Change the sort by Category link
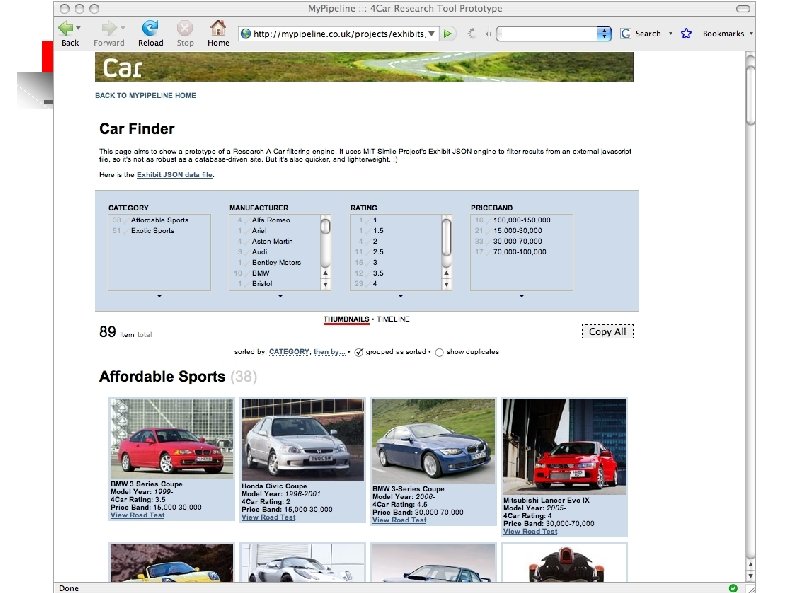Screen dimensions: 791x593 (289, 351)
